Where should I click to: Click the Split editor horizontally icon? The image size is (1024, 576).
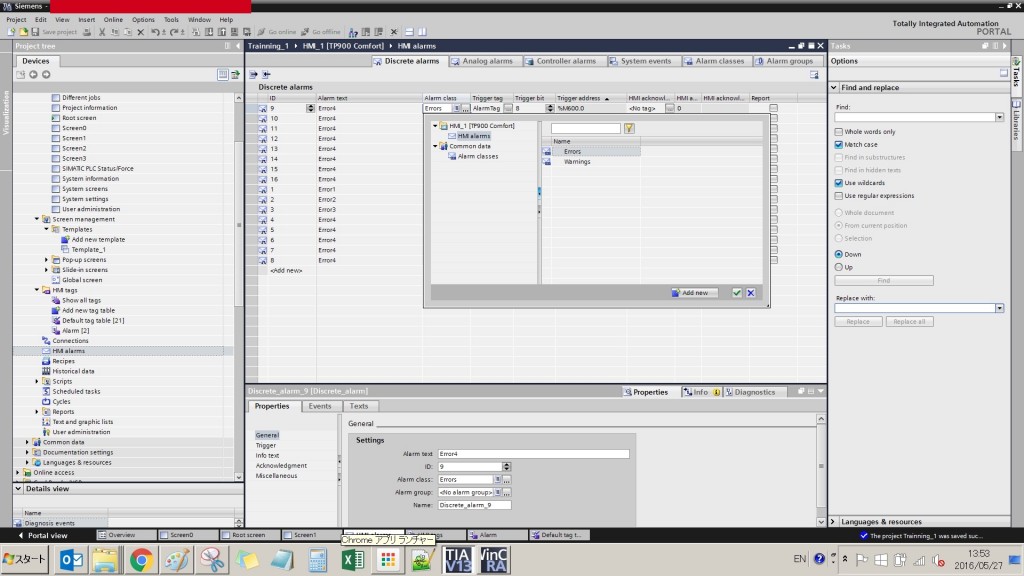(x=409, y=31)
